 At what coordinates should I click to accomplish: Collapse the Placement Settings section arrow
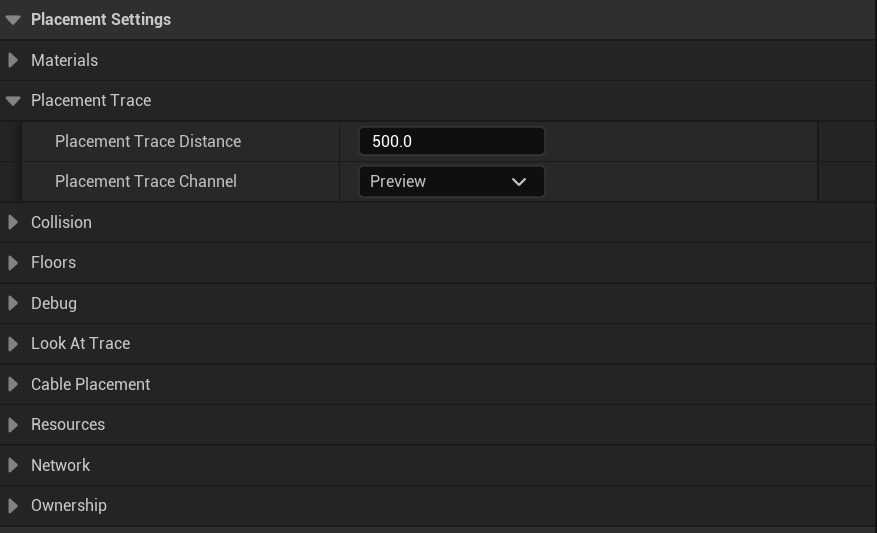click(x=13, y=20)
